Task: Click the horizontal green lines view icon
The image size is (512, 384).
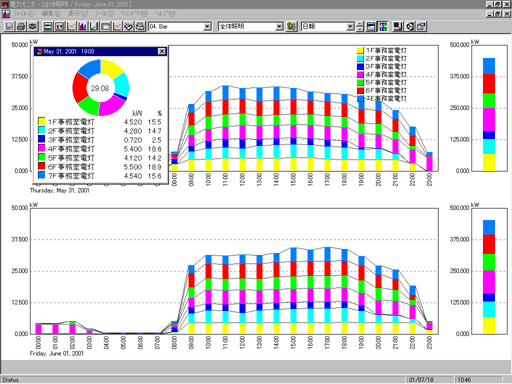Action: tap(48, 26)
